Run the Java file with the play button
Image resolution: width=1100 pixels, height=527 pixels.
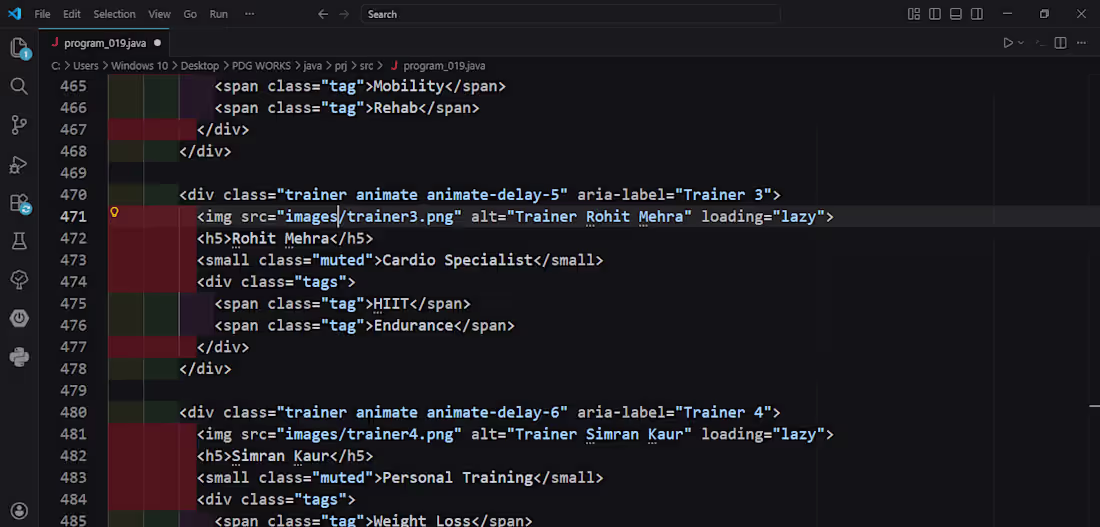(x=1007, y=43)
